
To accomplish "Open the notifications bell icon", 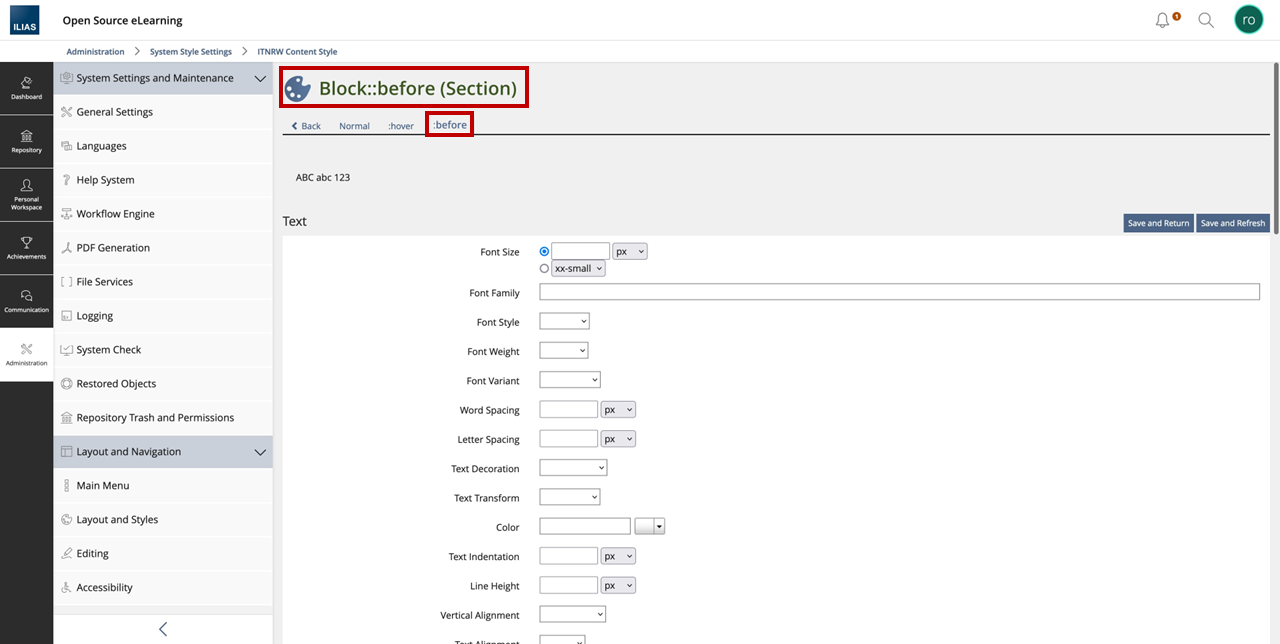I will coord(1163,20).
